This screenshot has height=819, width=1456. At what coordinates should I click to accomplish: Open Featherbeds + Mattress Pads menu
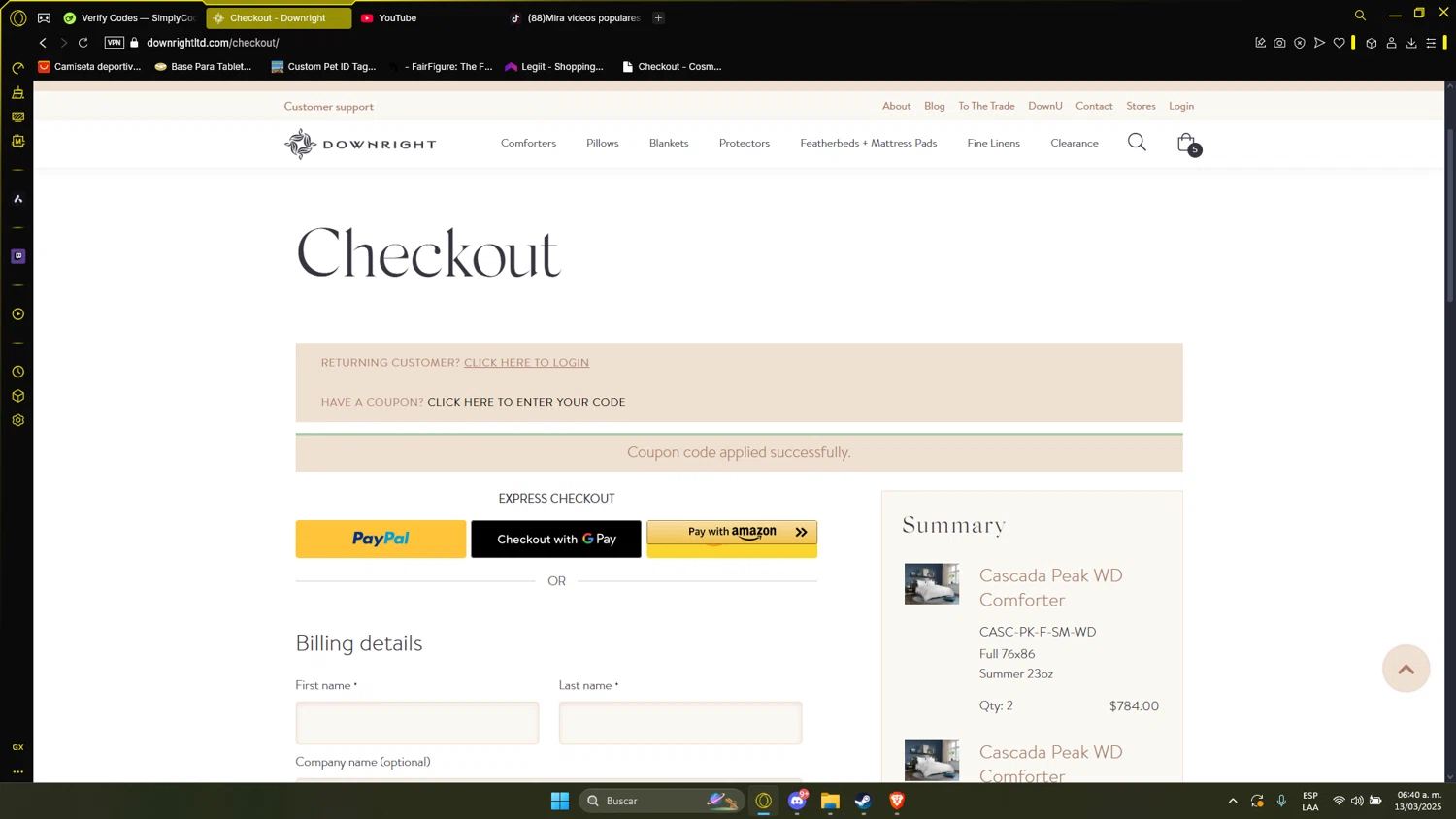coord(869,143)
